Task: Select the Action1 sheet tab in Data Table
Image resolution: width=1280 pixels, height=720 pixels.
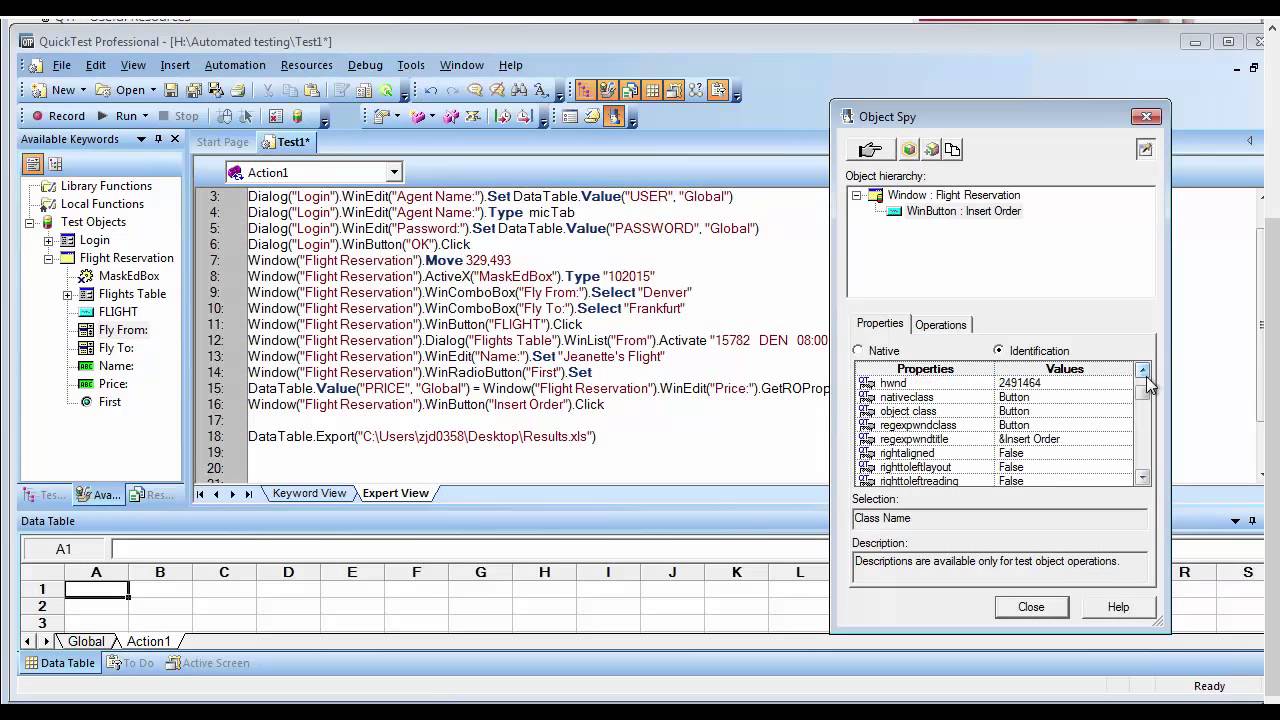Action: (148, 641)
